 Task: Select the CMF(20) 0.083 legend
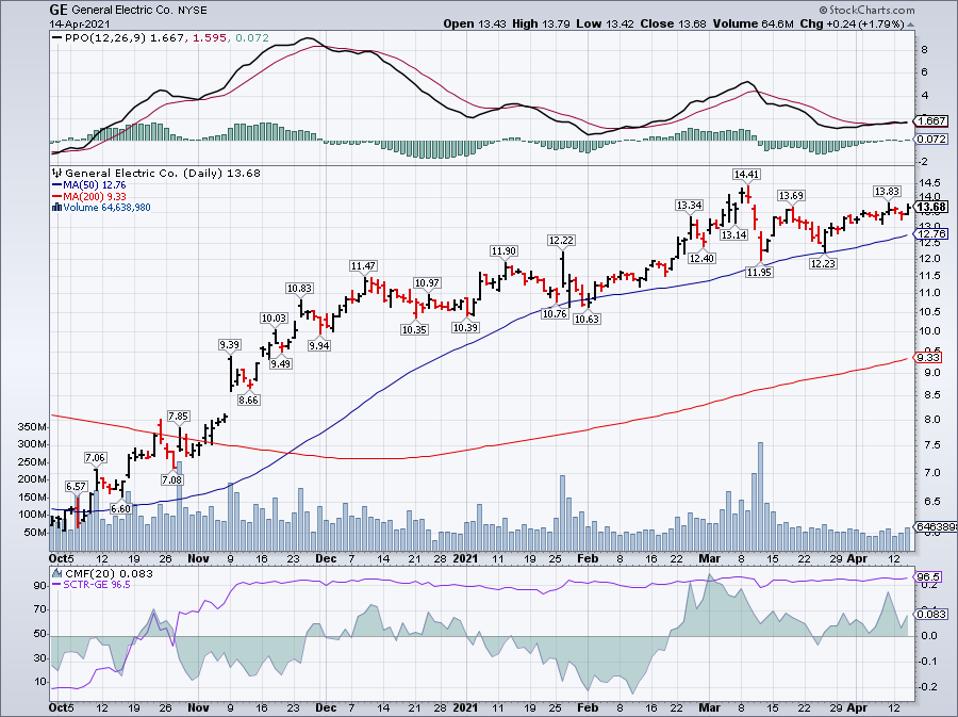(109, 573)
